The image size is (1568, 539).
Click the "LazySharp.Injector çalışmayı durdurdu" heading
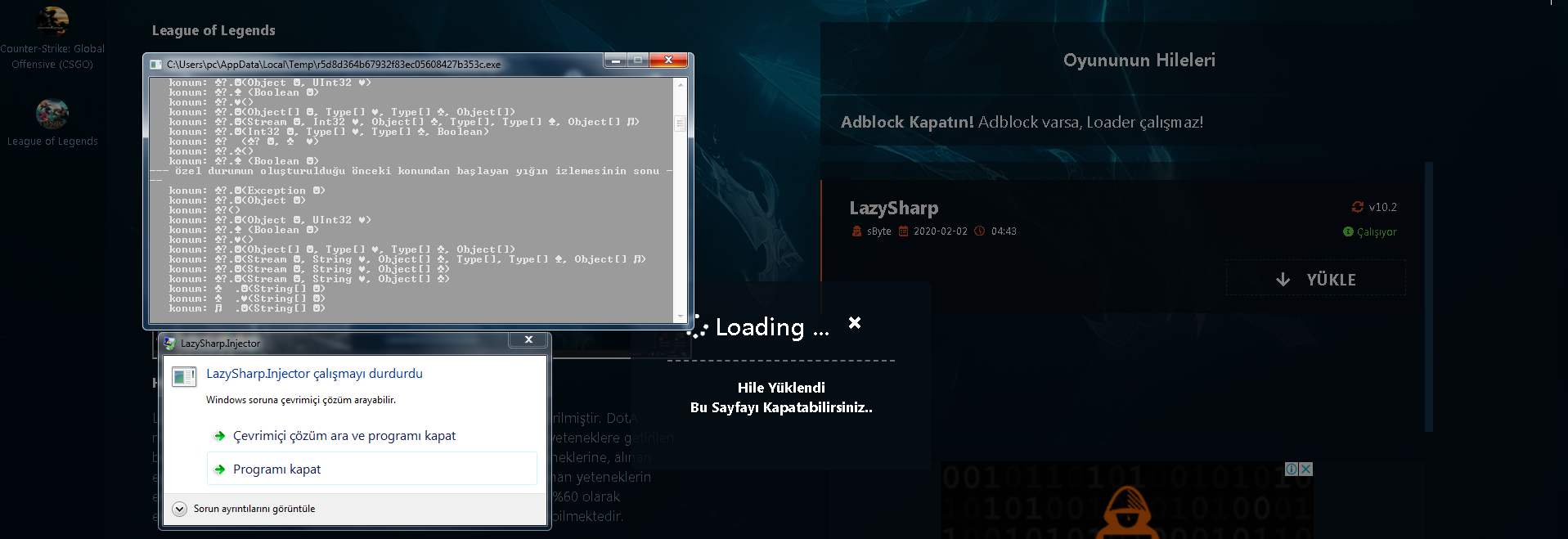[x=314, y=374]
